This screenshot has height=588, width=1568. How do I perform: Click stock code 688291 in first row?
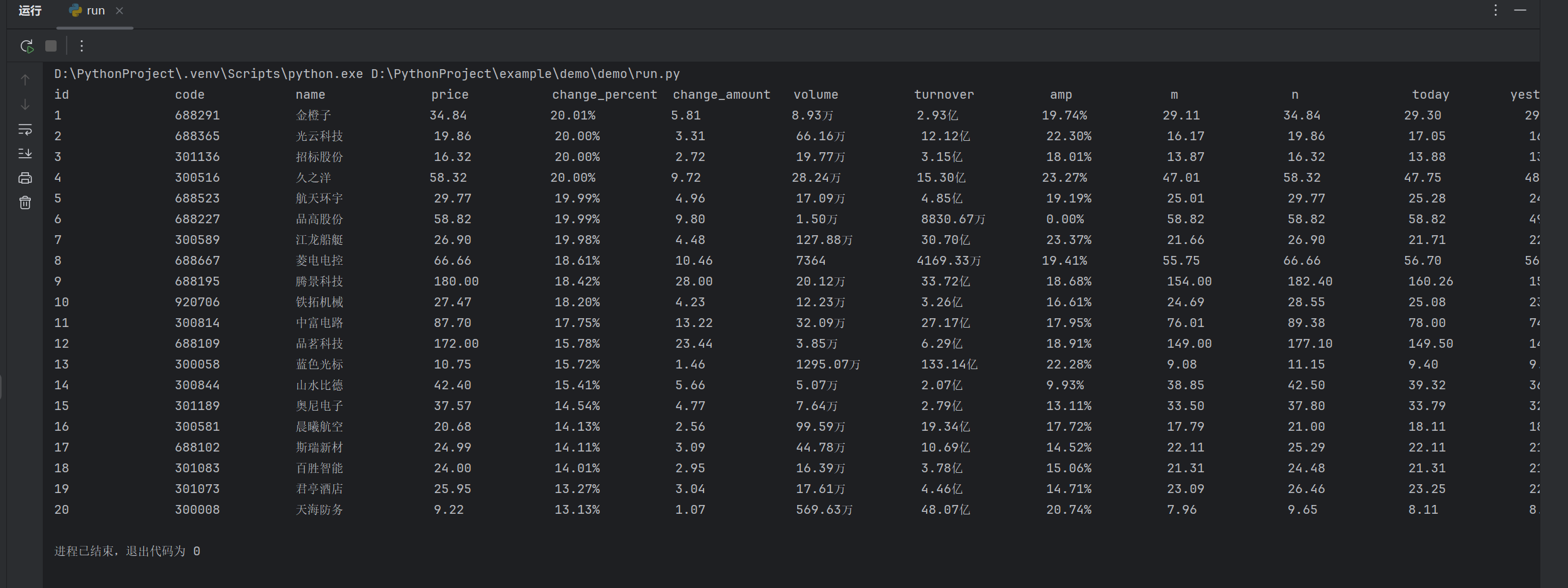197,116
